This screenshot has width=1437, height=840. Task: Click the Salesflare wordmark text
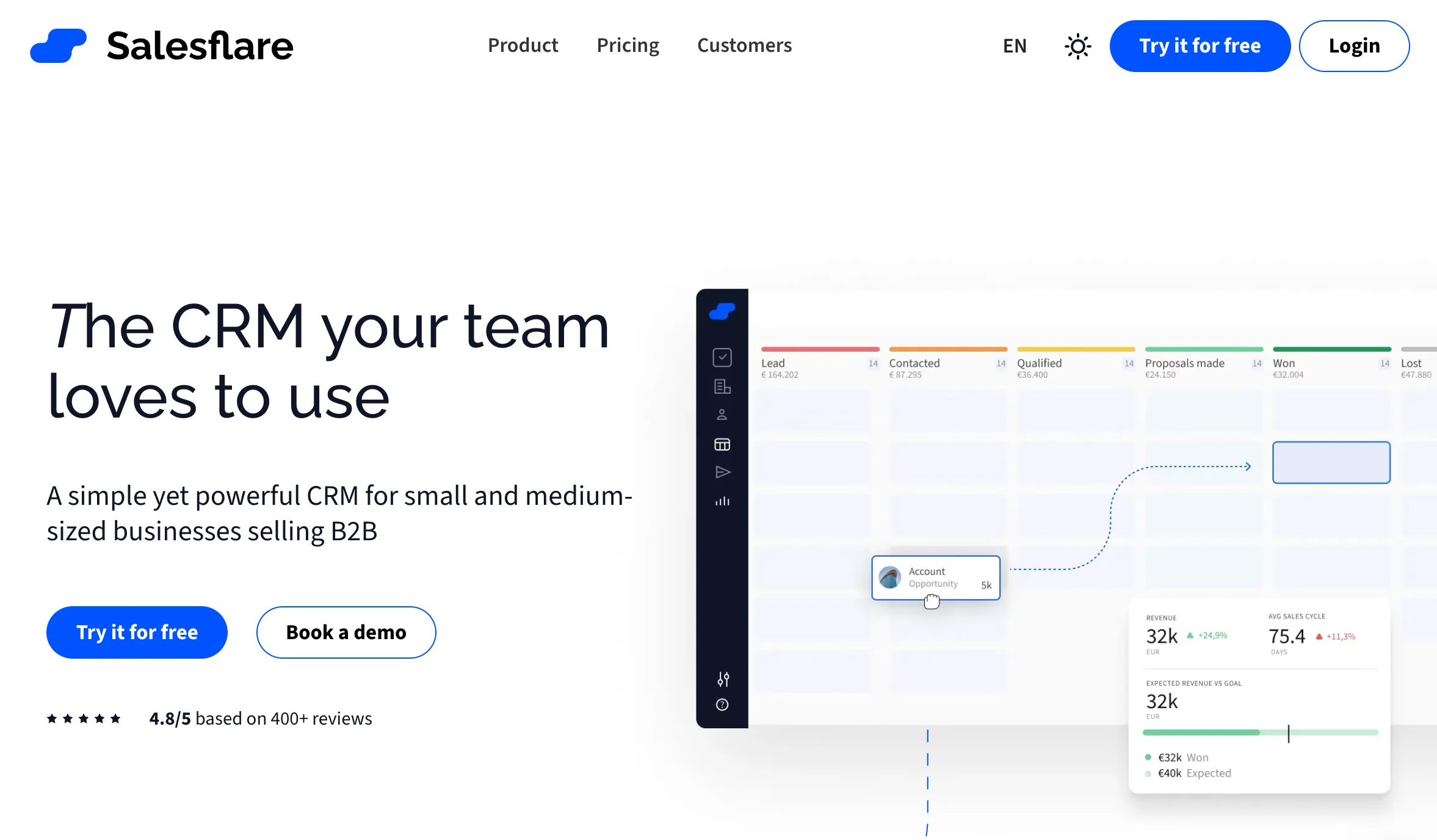pos(200,46)
